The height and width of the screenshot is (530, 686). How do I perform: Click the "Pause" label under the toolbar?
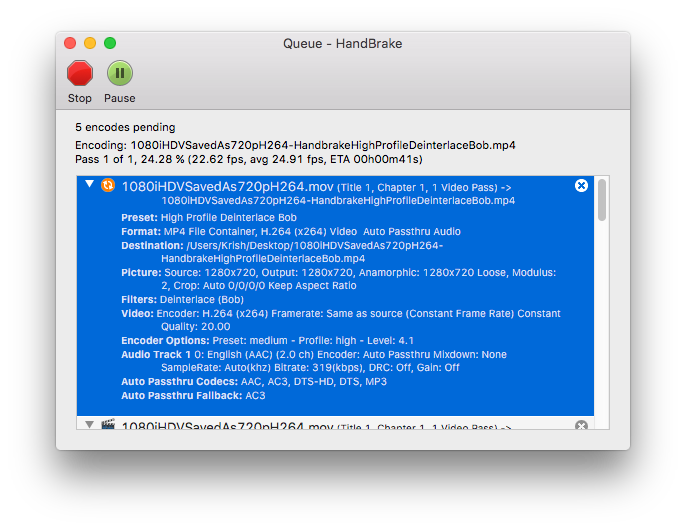119,98
